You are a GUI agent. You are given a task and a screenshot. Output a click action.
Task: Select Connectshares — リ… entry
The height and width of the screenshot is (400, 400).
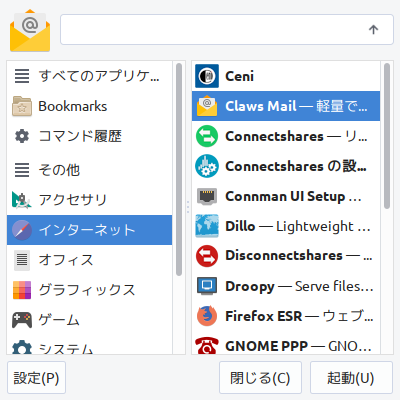tap(286, 136)
